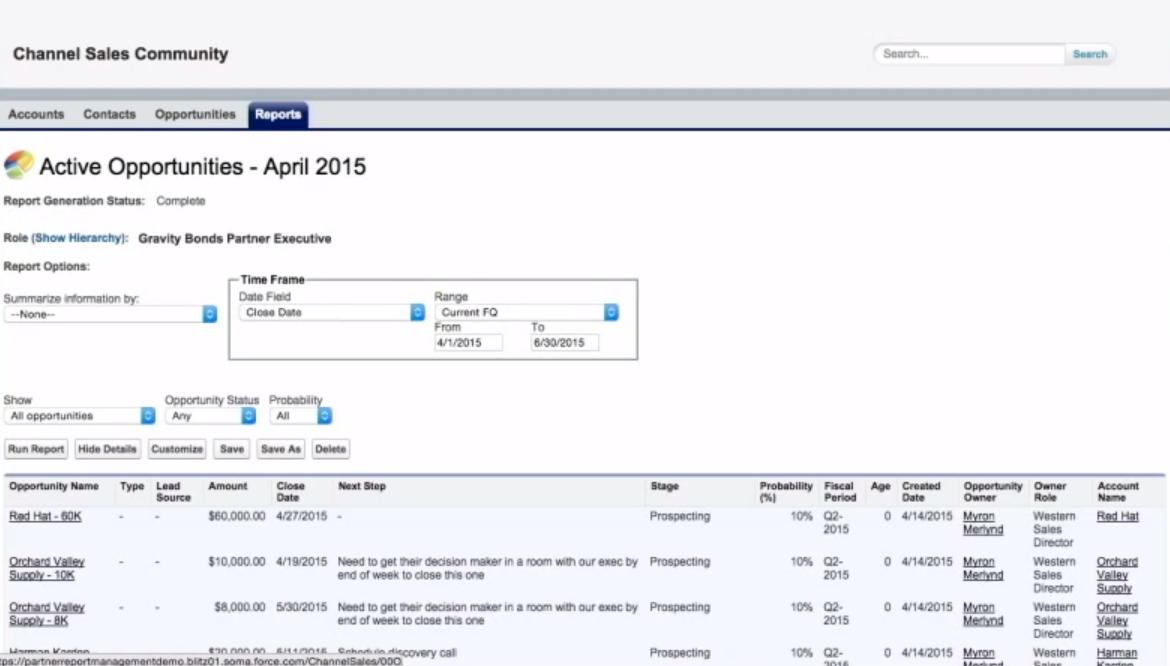Click the colorful report icon beside the title
1170x666 pixels.
[19, 165]
